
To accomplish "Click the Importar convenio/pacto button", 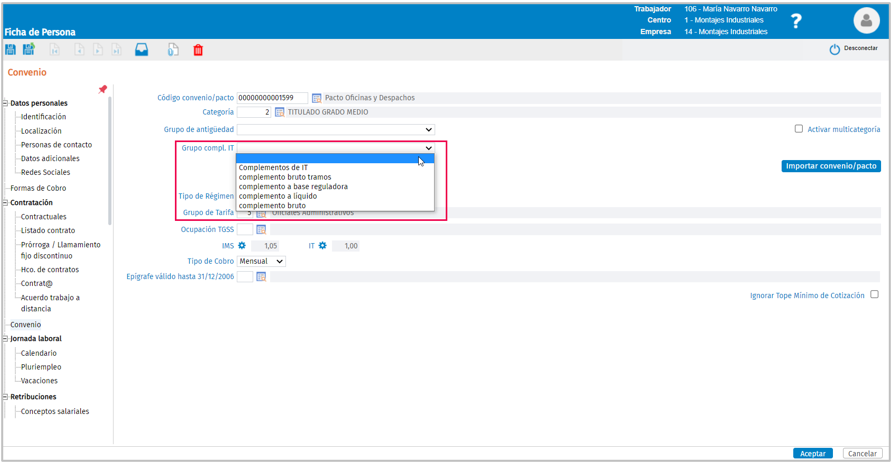I will (x=830, y=166).
